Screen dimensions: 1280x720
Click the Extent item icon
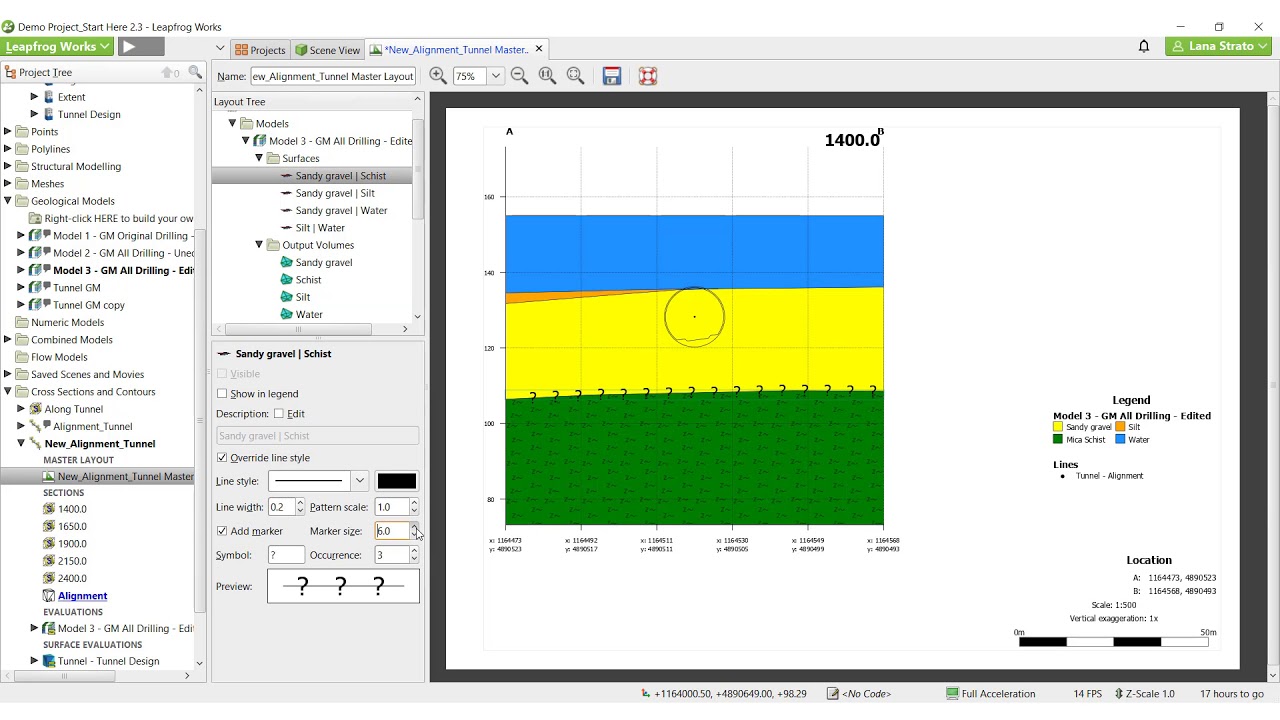[49, 97]
